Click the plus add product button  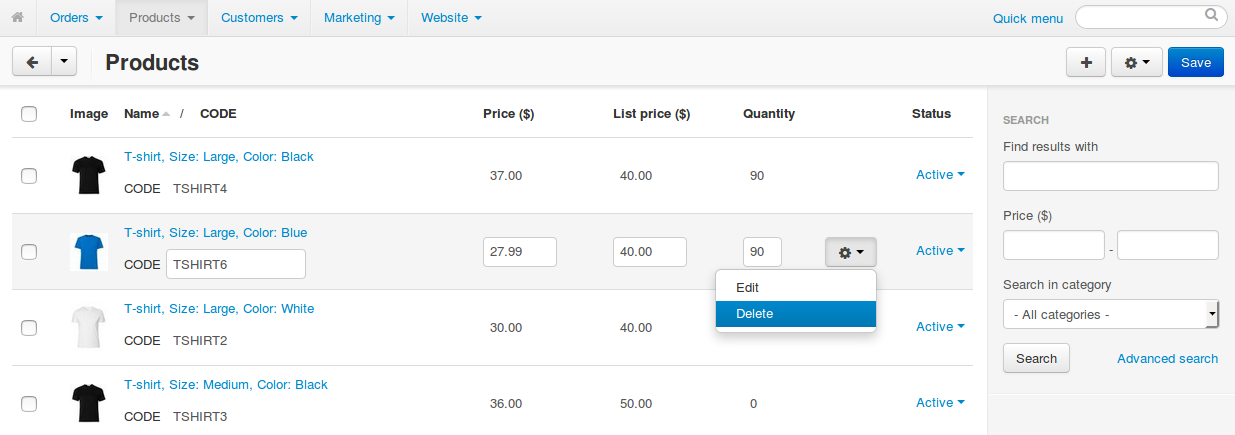pyautogui.click(x=1086, y=62)
